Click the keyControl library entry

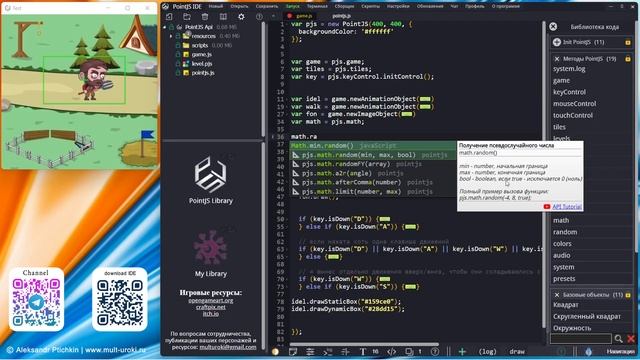[x=569, y=92]
